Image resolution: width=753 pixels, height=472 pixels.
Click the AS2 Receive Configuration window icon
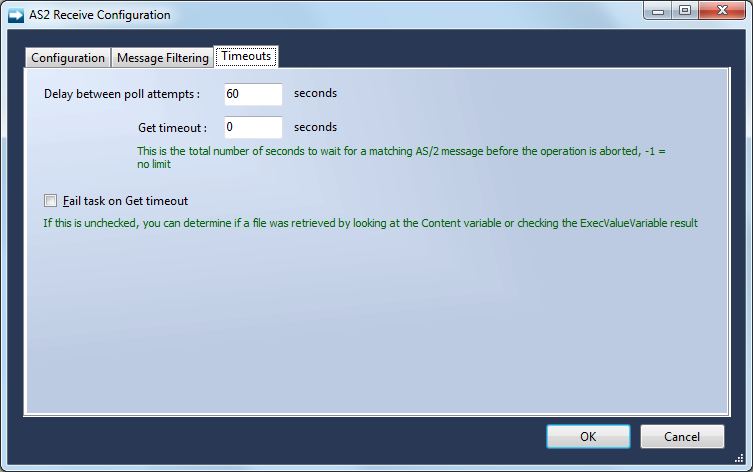click(x=15, y=15)
